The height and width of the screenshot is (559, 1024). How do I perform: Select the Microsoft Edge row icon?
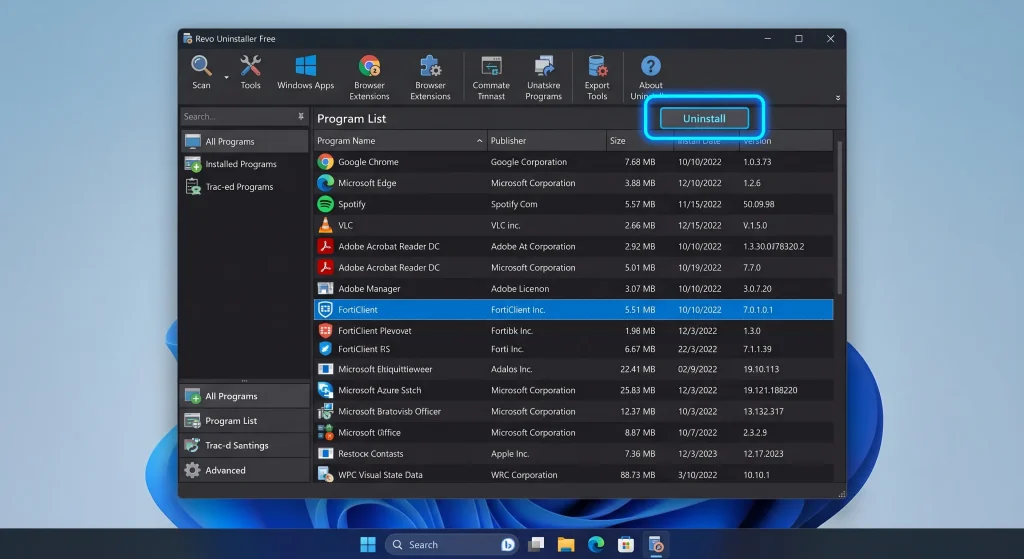click(325, 183)
